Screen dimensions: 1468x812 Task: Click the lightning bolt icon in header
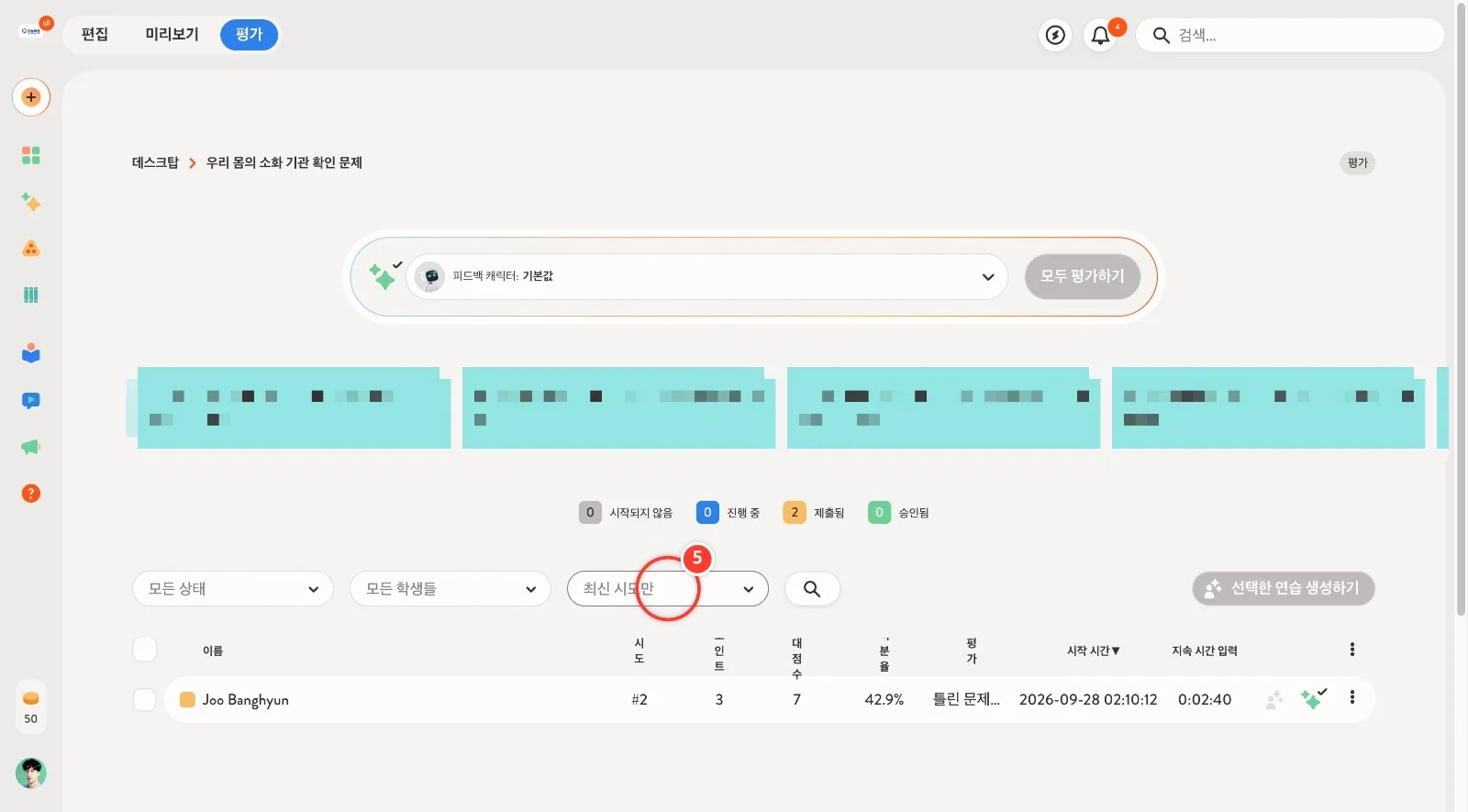[x=1056, y=35]
